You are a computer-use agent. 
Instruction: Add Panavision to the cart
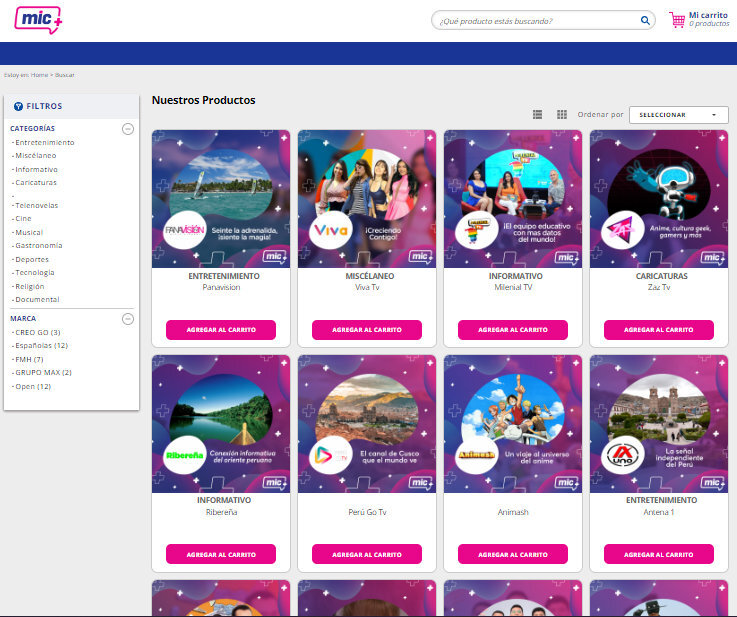tap(221, 330)
